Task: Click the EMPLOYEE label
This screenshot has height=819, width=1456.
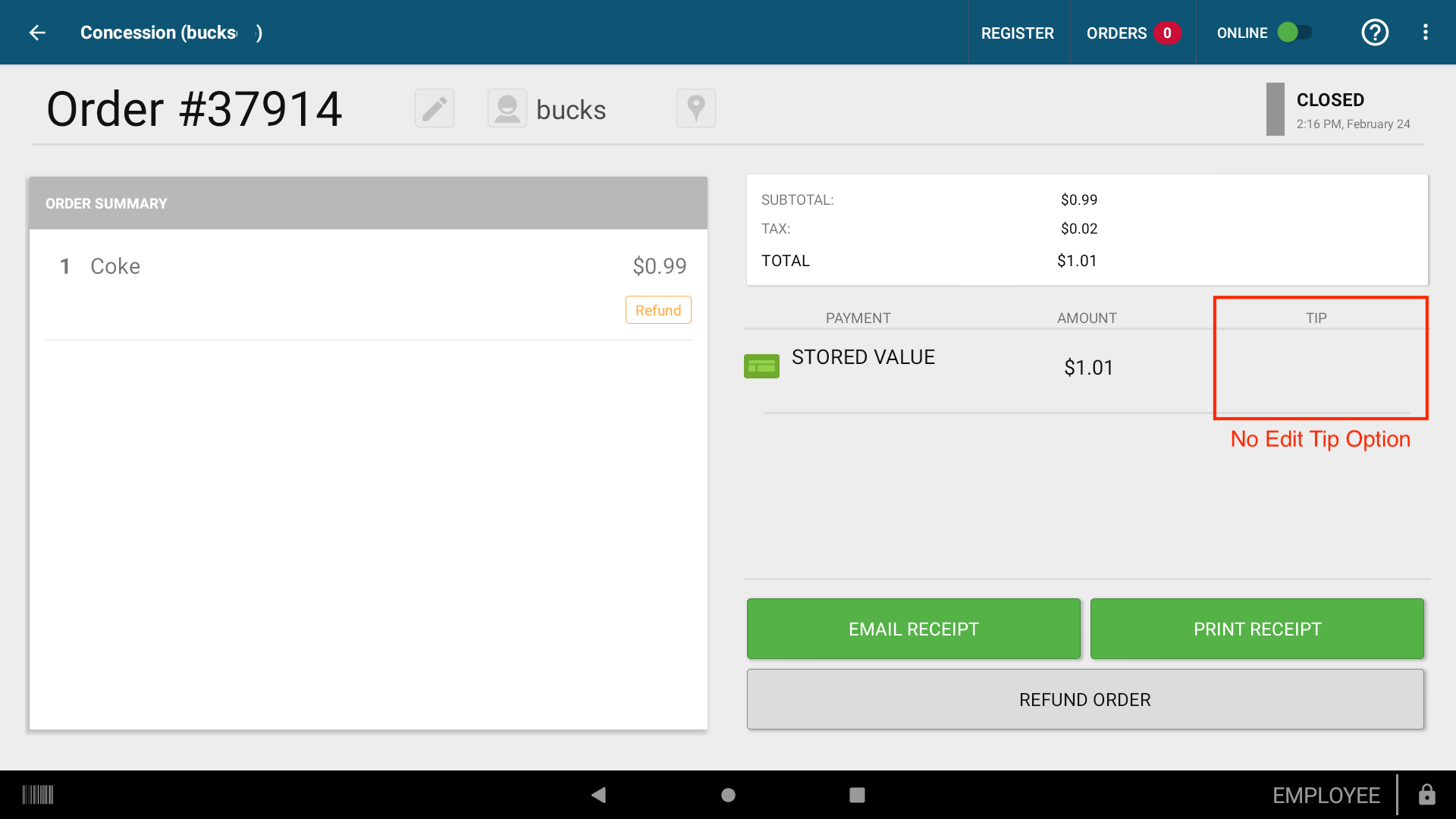Action: tap(1326, 795)
